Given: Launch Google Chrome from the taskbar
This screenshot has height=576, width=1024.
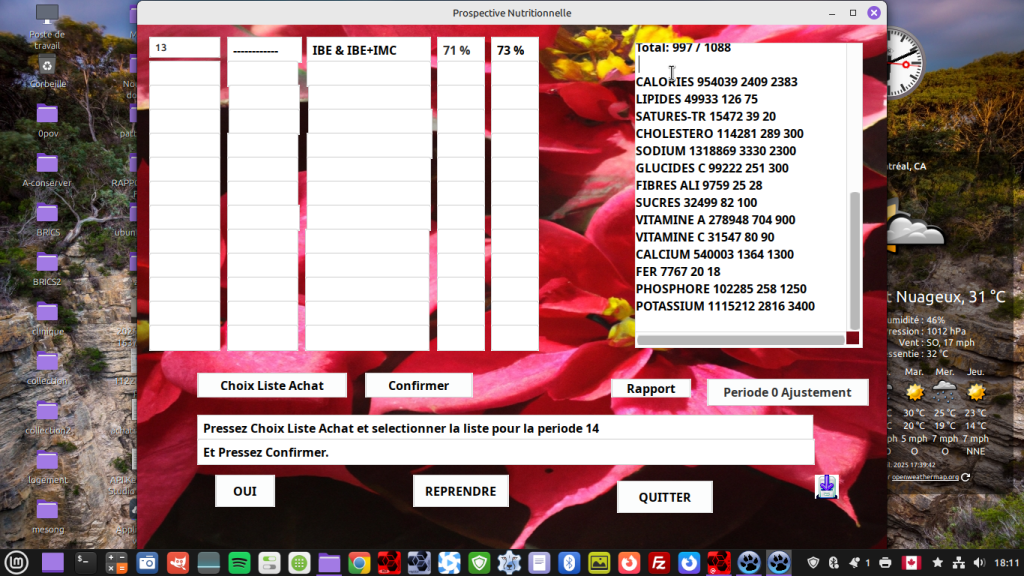Looking at the screenshot, I should (359, 562).
